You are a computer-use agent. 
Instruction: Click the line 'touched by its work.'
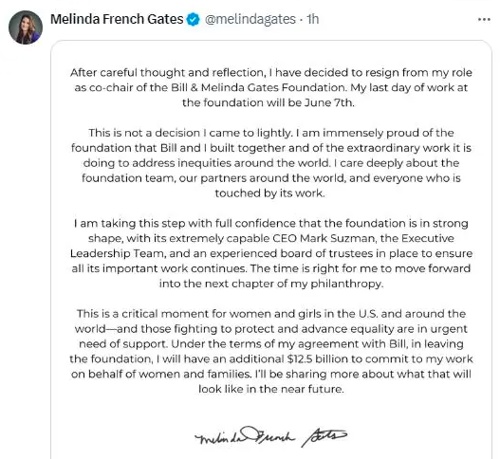[x=270, y=193]
